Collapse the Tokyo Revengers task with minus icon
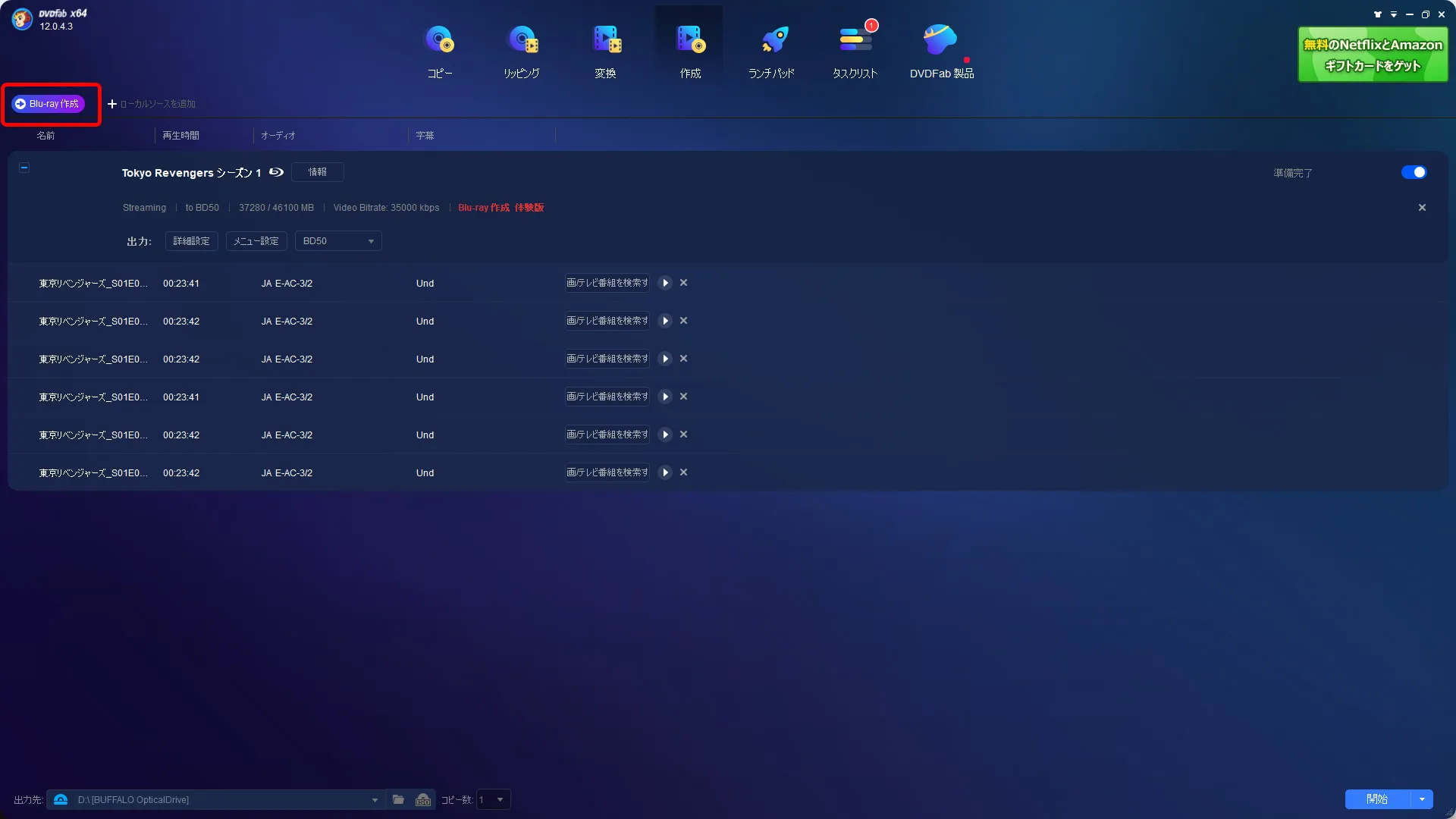The image size is (1456, 819). 24,168
